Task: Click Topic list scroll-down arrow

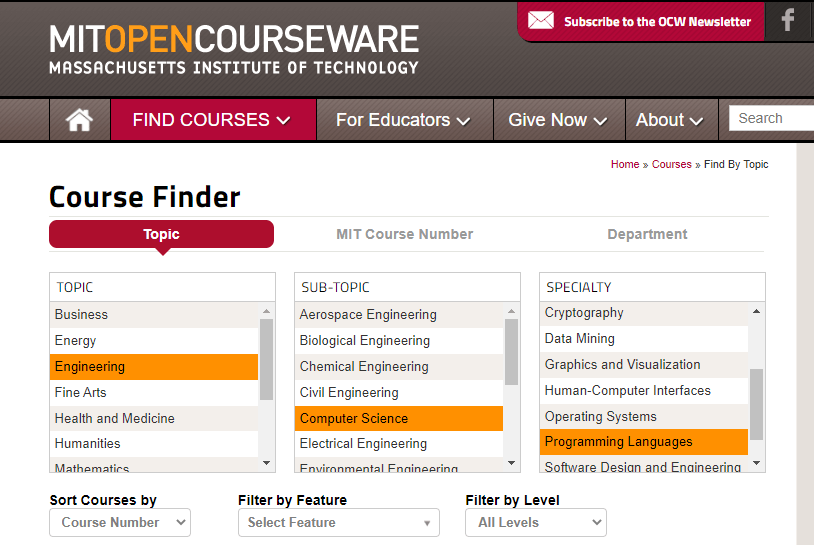Action: [266, 463]
